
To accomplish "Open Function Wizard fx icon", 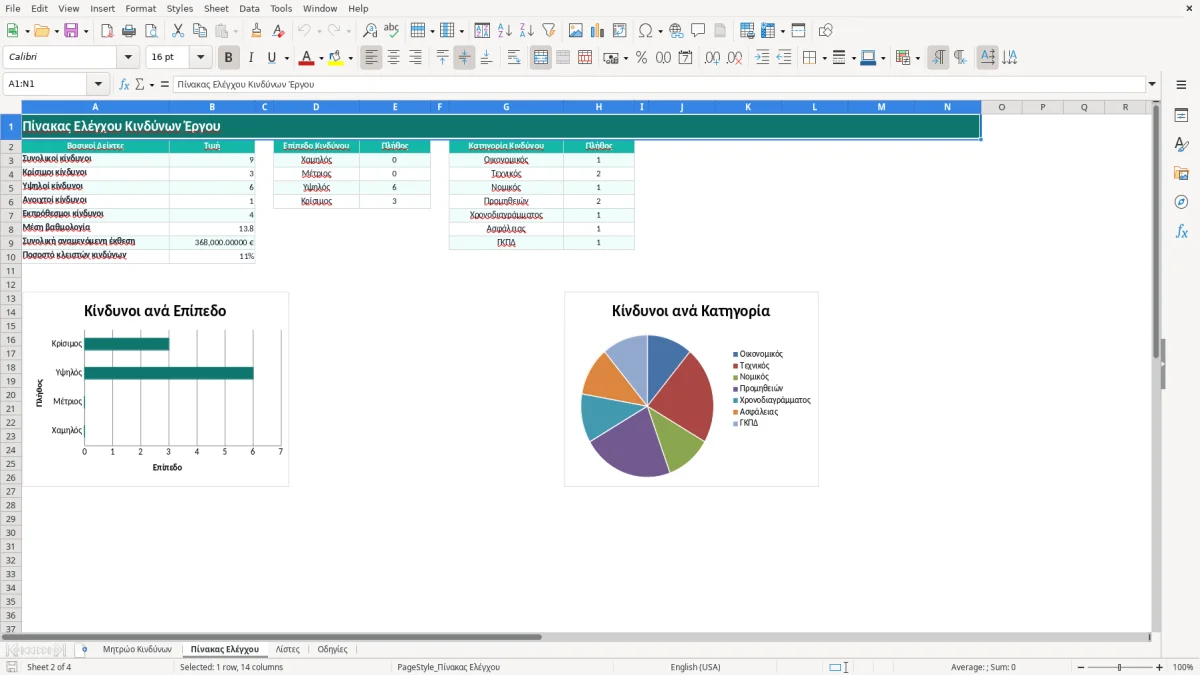I will (125, 84).
